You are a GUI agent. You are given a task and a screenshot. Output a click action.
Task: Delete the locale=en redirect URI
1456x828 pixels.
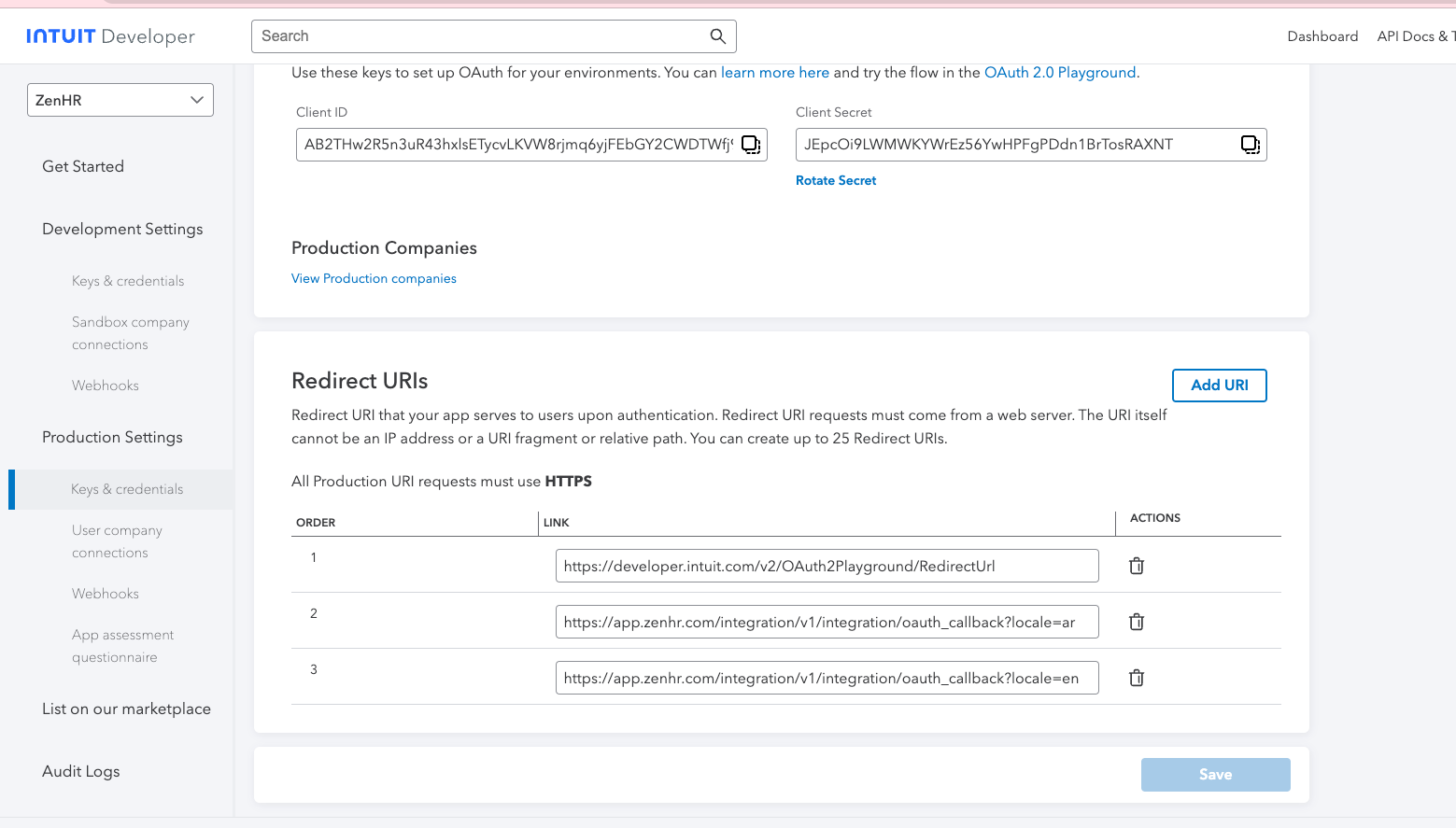pyautogui.click(x=1137, y=678)
